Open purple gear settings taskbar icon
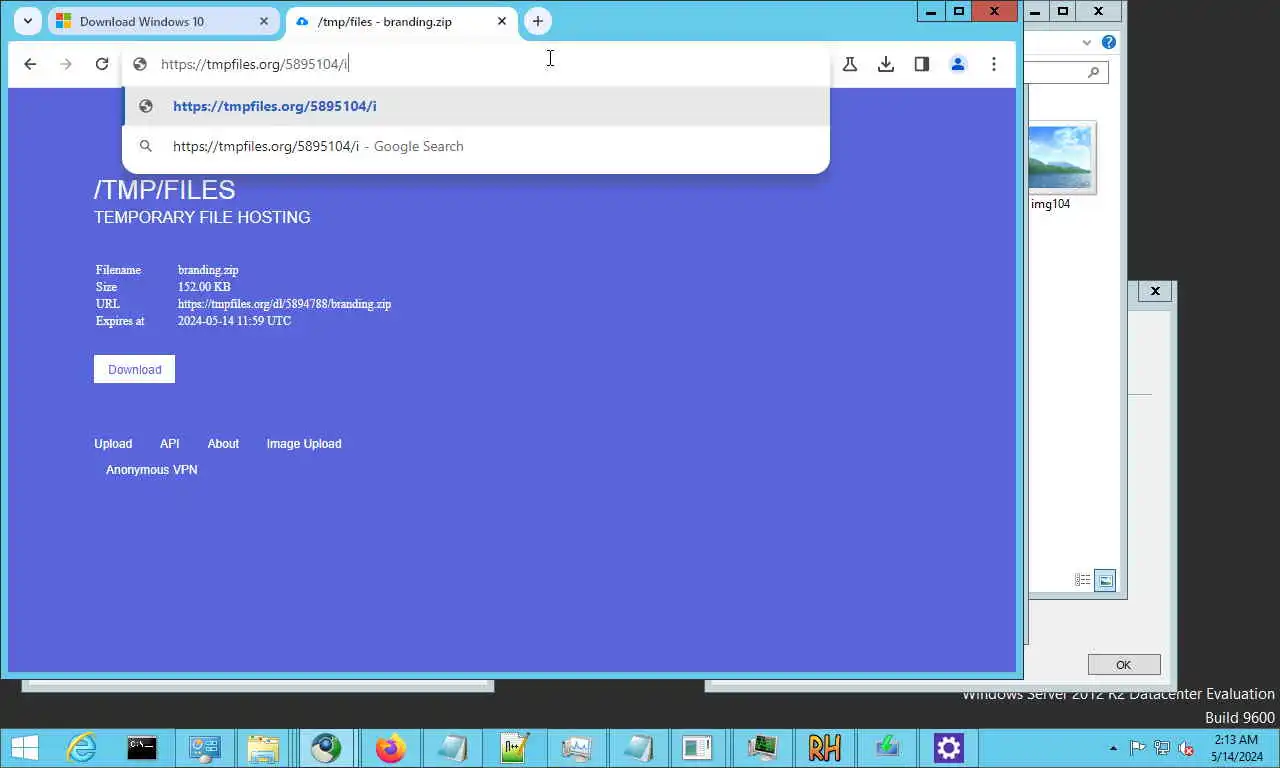 [x=948, y=748]
